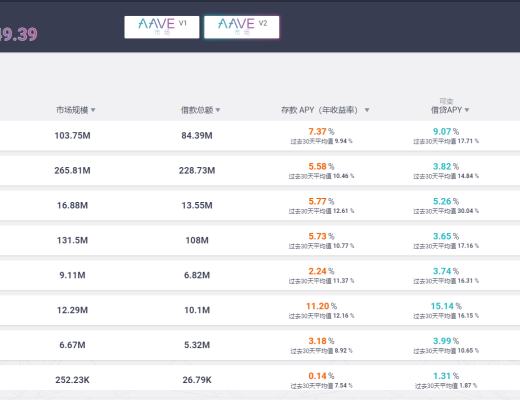Screen dimensions: 520x400
Task: Sort by 借款总额 column arrow
Action: [x=218, y=110]
